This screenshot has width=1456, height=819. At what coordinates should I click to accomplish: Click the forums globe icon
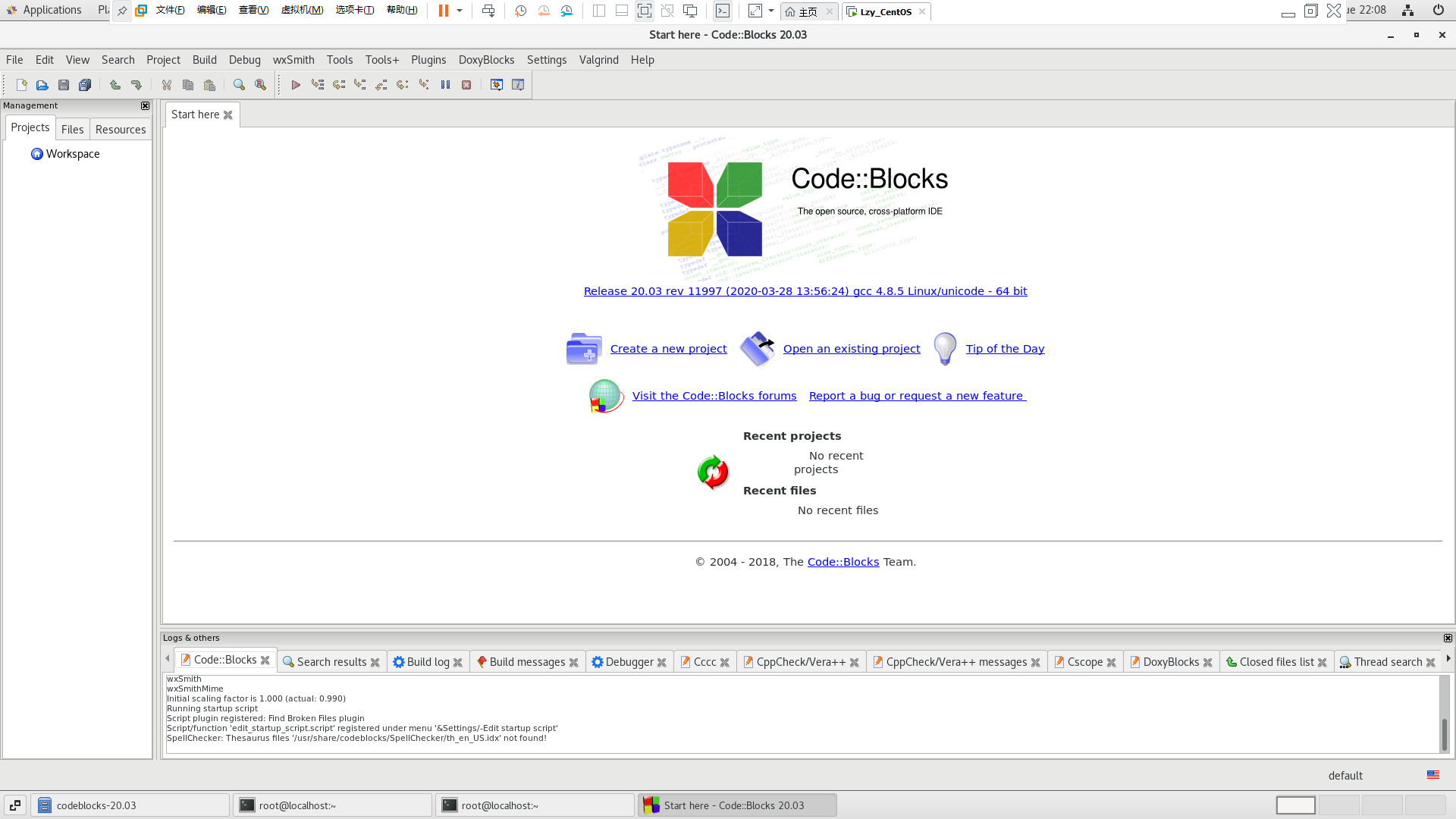606,396
